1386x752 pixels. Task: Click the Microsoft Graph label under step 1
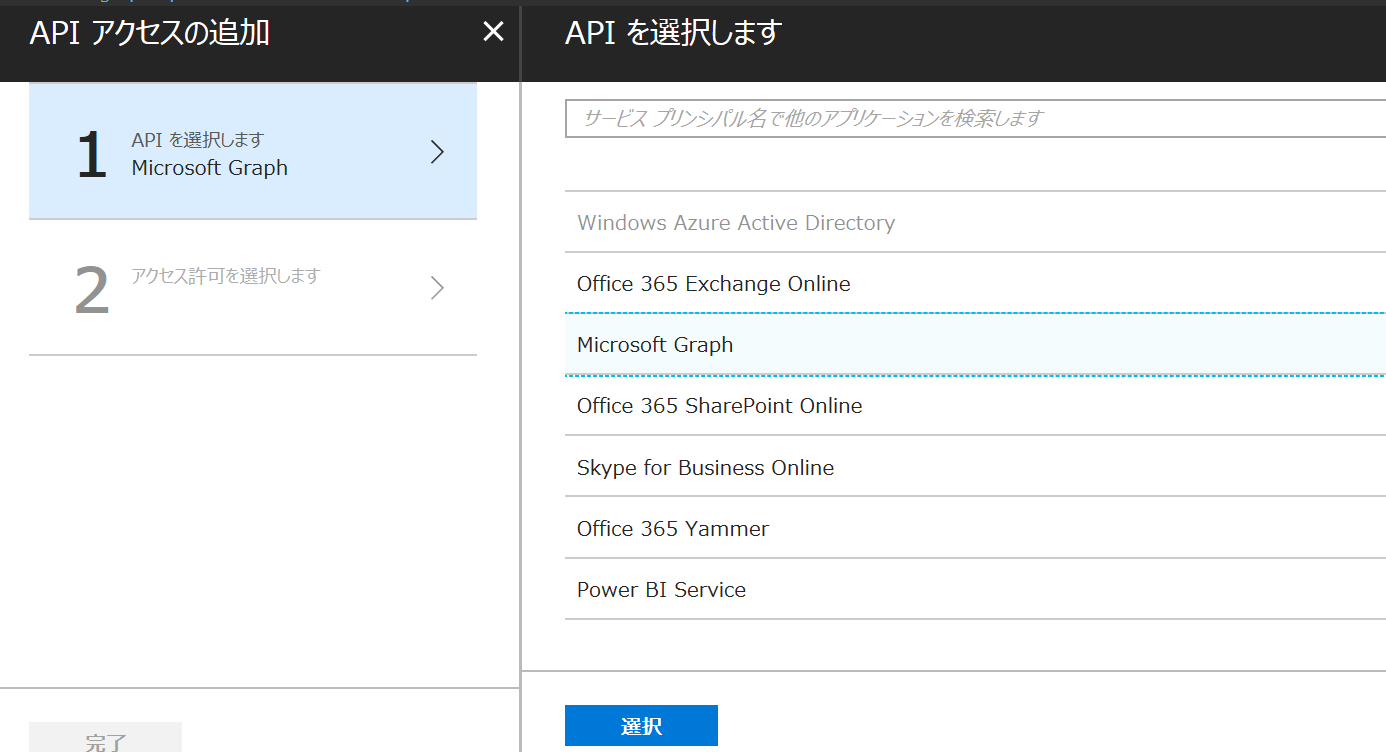[x=209, y=168]
